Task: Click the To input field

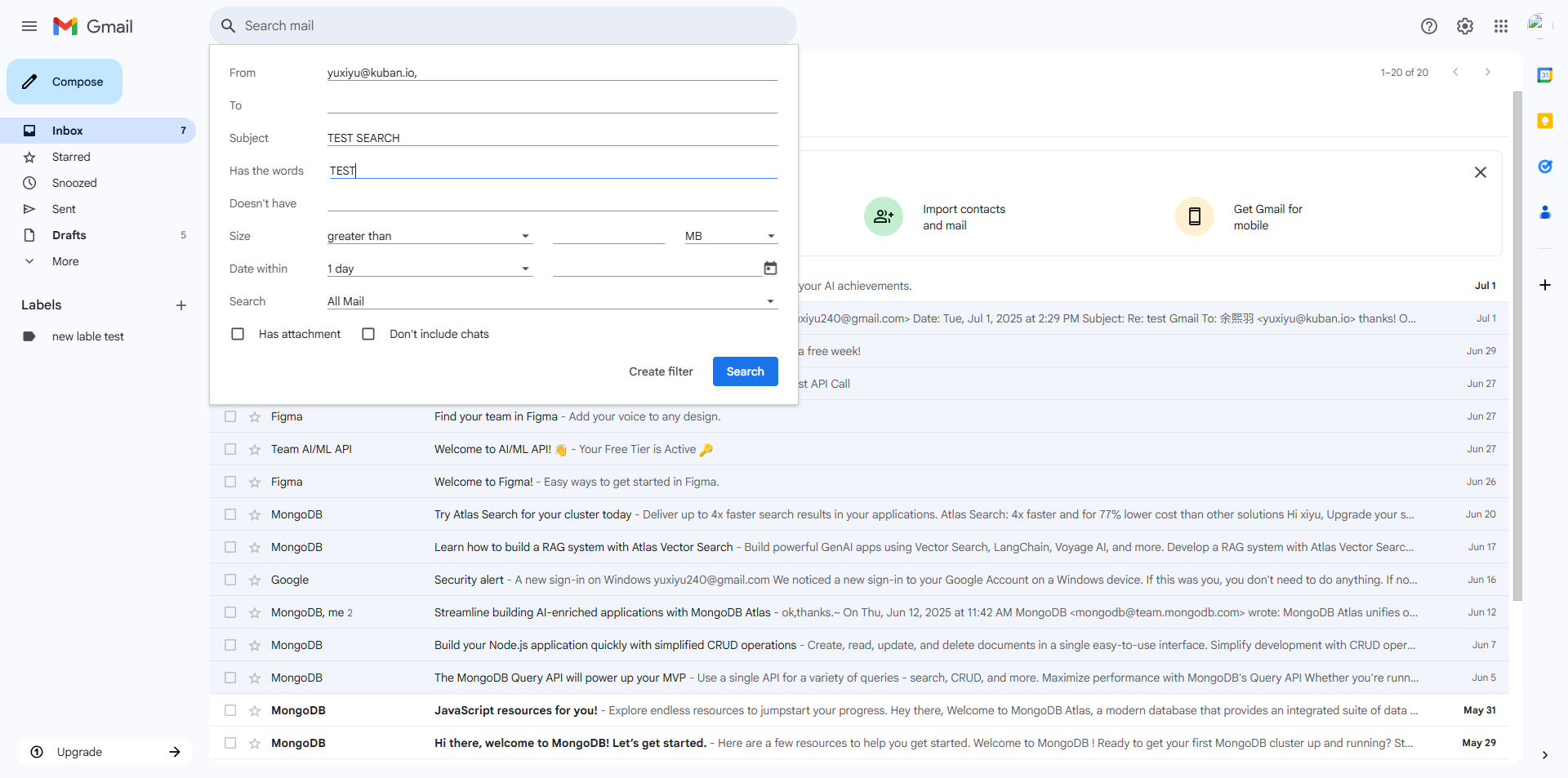Action: [x=552, y=105]
